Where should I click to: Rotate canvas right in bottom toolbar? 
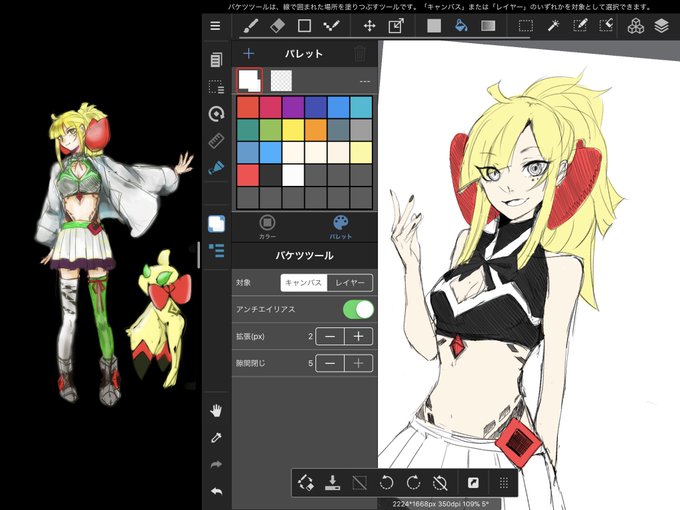(x=413, y=482)
